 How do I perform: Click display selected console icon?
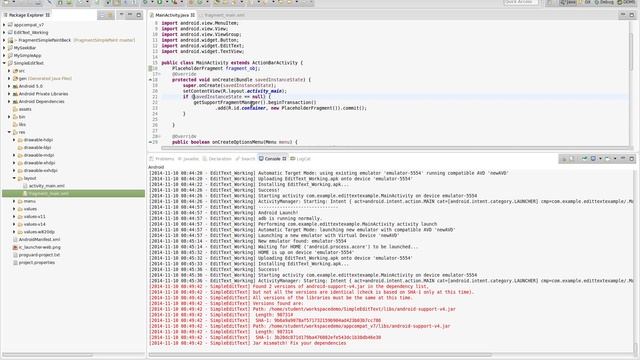click(593, 159)
